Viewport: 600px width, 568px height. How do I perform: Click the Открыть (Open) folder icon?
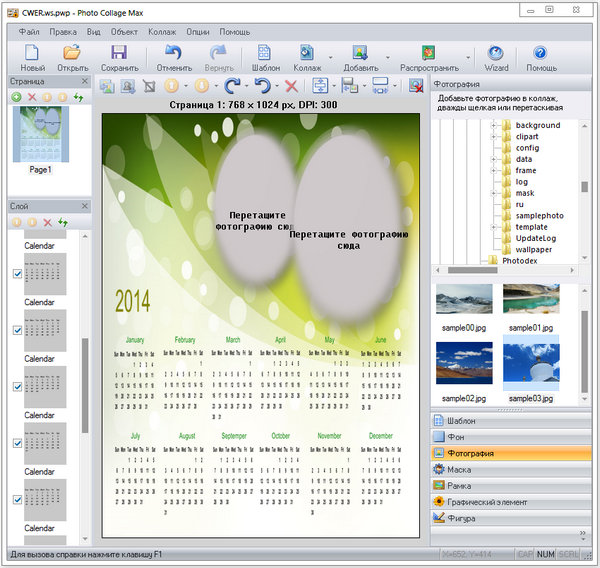72,54
